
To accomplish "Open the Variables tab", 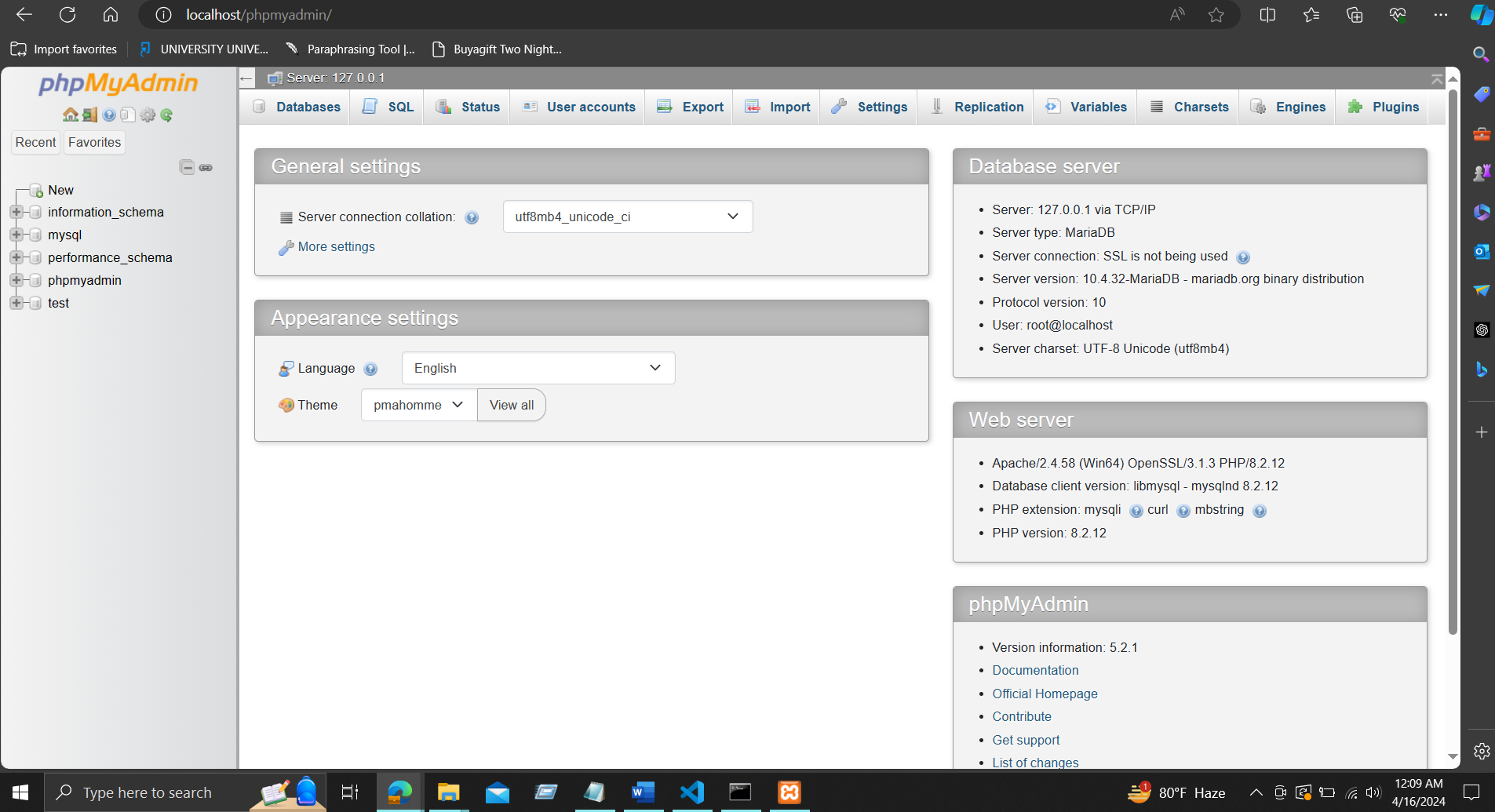I will [x=1086, y=107].
